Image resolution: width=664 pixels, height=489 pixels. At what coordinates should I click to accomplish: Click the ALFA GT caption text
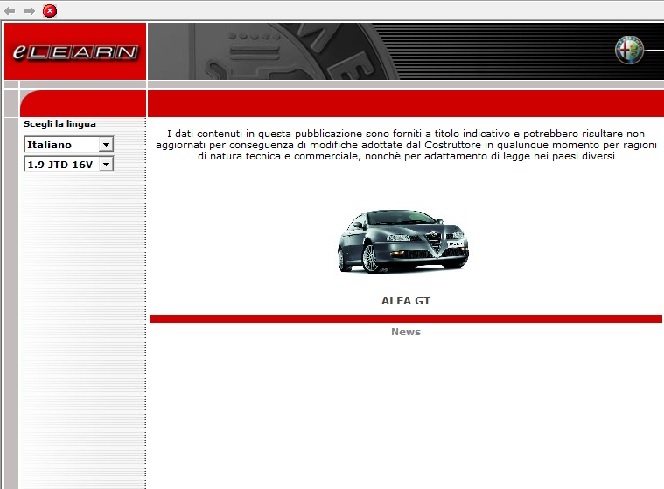[x=406, y=301]
